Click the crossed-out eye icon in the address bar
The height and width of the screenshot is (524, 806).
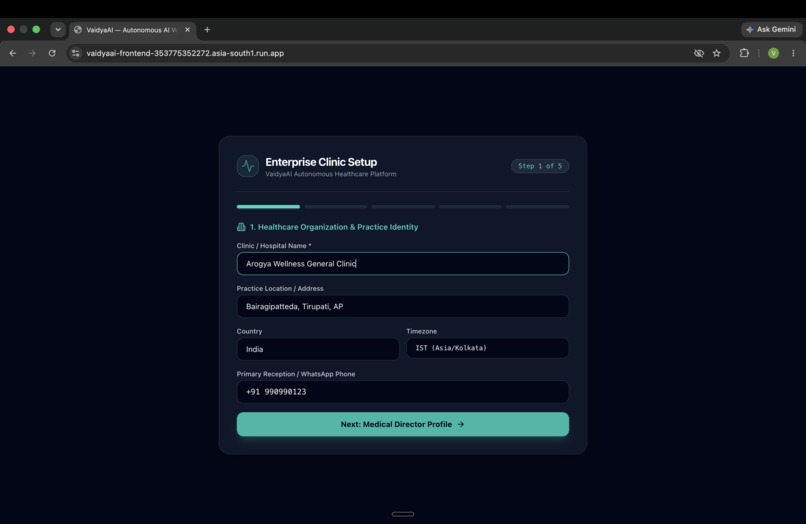point(699,53)
